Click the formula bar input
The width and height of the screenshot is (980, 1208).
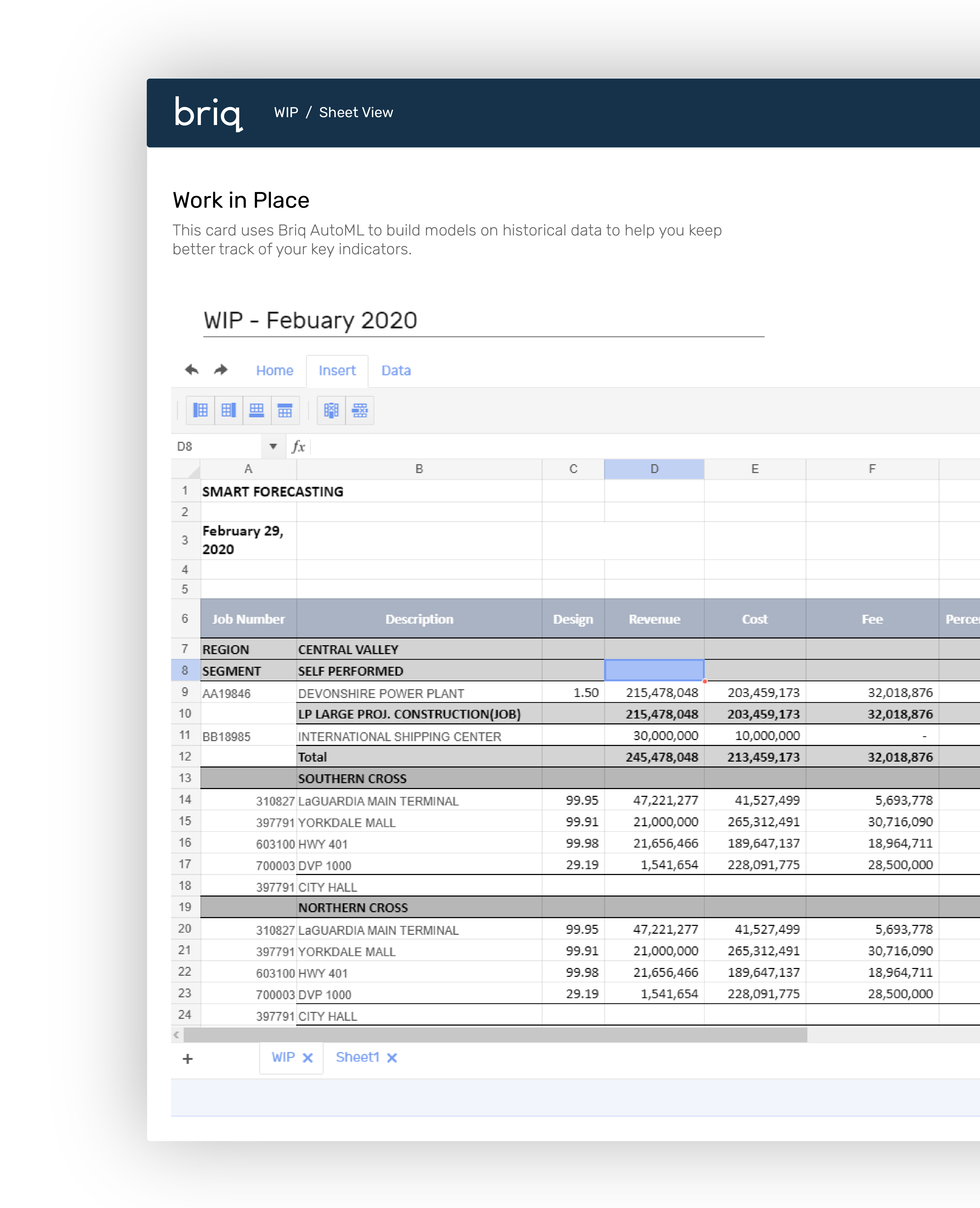[x=645, y=447]
